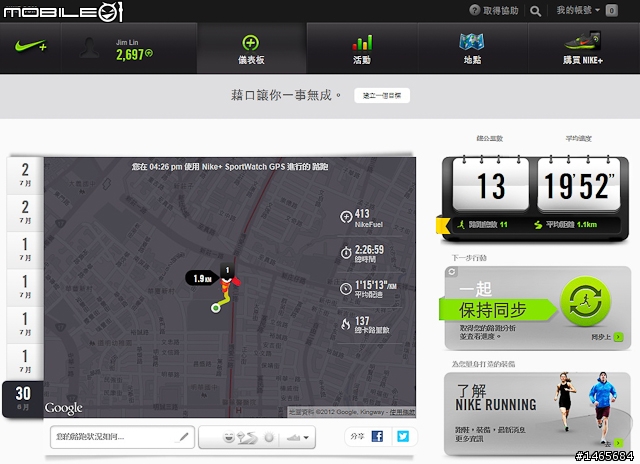640x464 pixels.
Task: Click the create-a-goal button beside the slogan
Action: point(382,95)
